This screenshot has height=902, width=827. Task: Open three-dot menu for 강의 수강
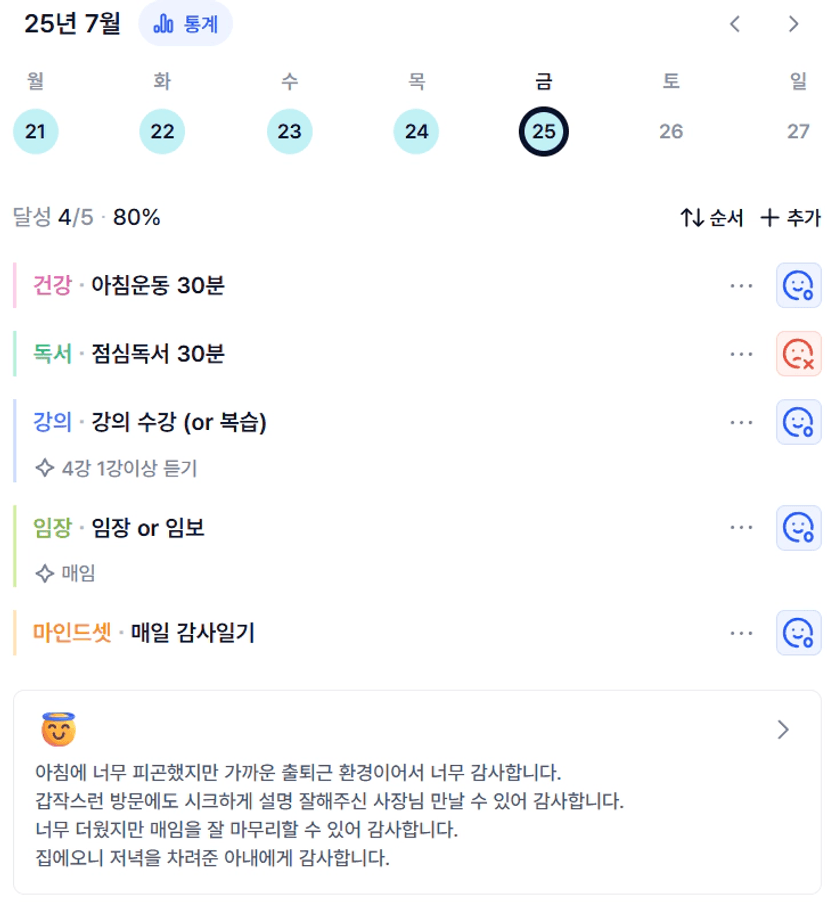[741, 422]
